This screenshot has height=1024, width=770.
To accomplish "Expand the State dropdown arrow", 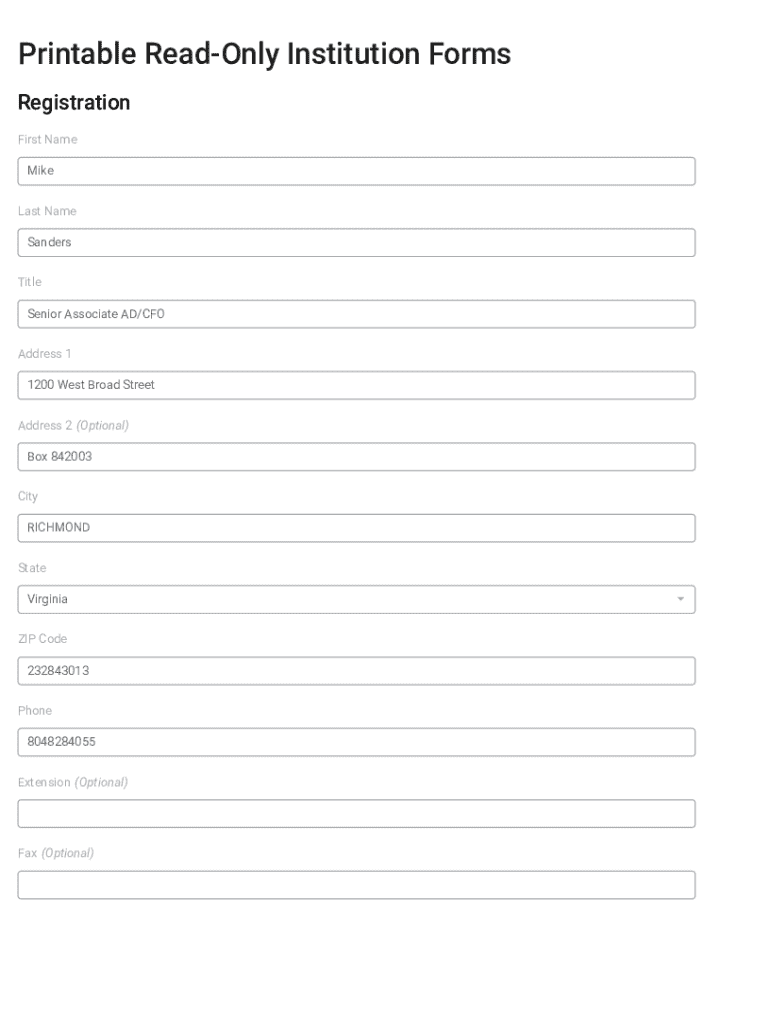I will [x=680, y=599].
